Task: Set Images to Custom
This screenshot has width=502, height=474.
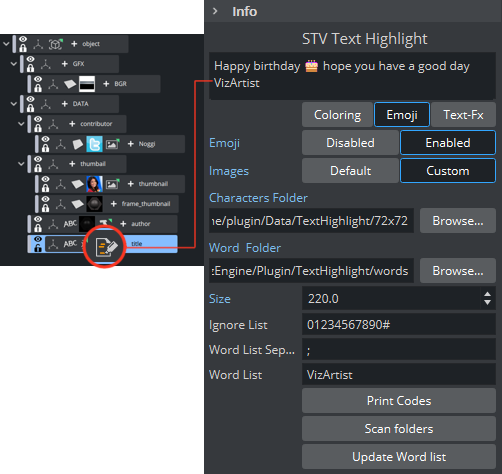Action: pyautogui.click(x=448, y=171)
